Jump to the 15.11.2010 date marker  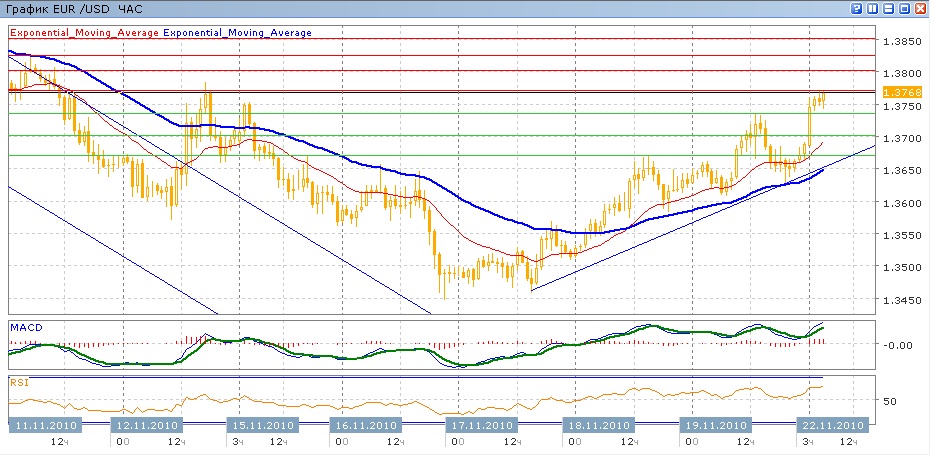pos(262,424)
